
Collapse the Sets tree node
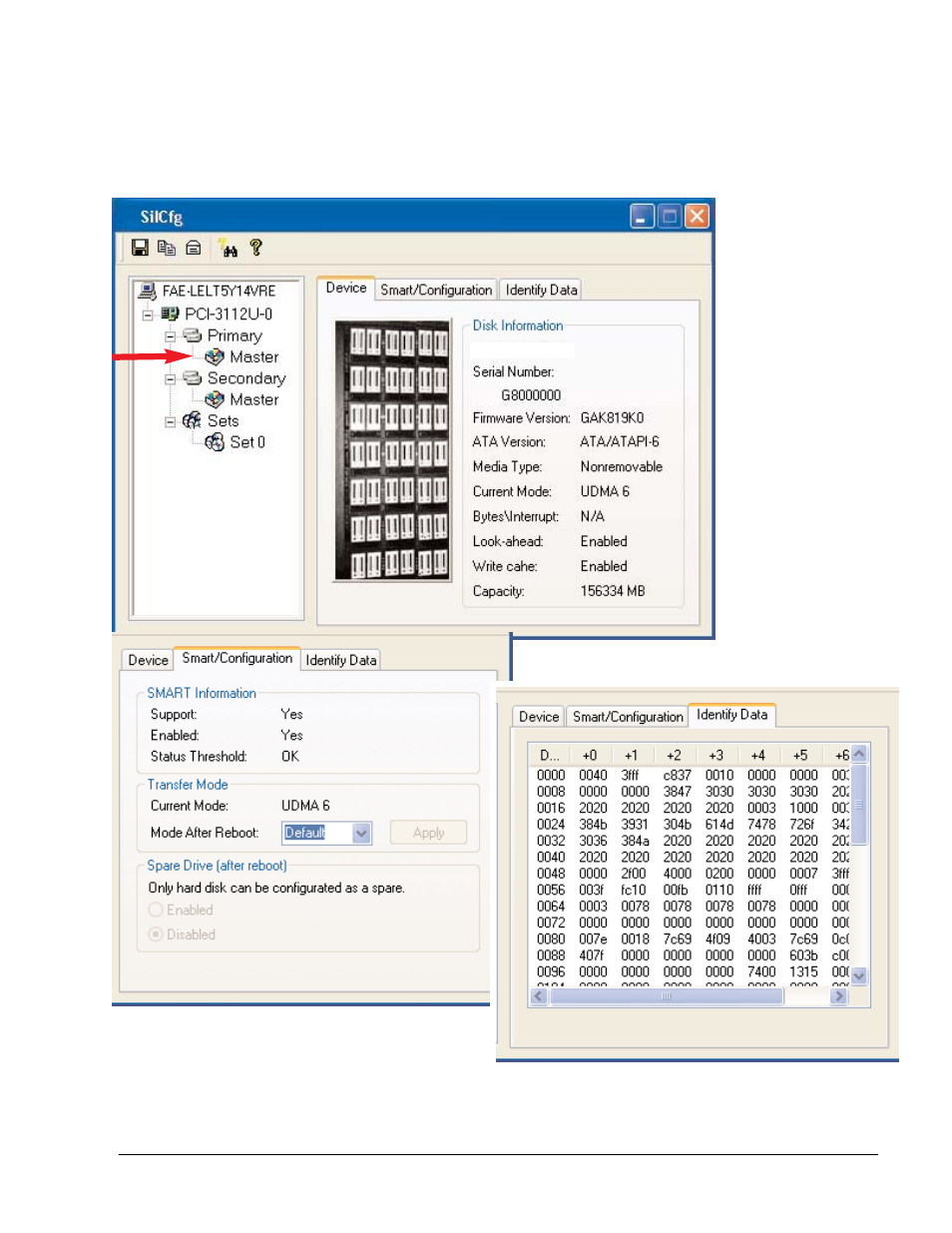170,421
